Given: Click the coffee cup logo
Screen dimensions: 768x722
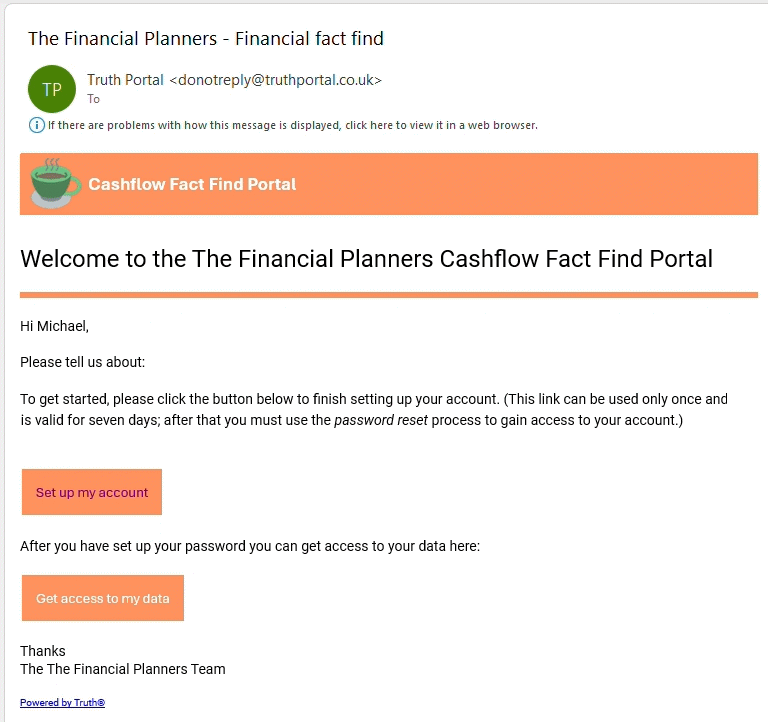Looking at the screenshot, I should tap(54, 183).
